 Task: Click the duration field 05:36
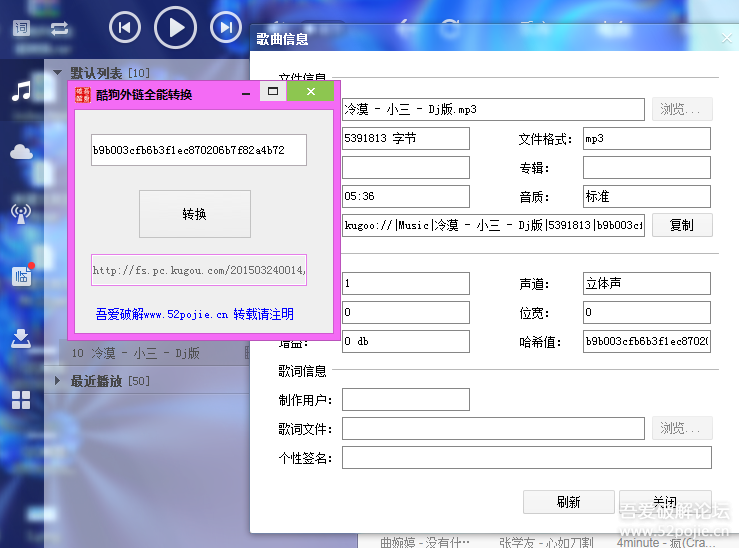406,196
